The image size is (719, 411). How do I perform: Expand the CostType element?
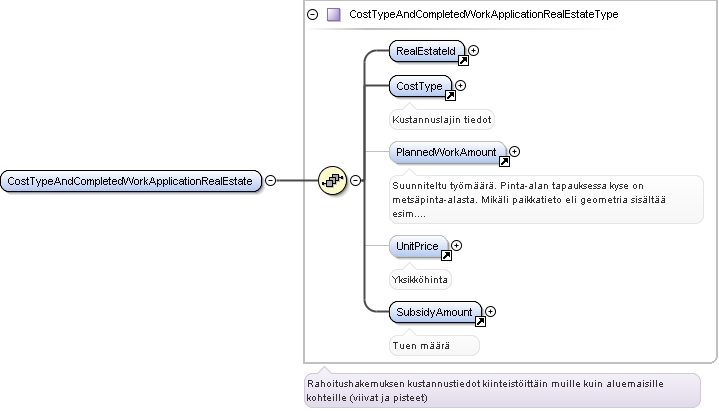460,85
